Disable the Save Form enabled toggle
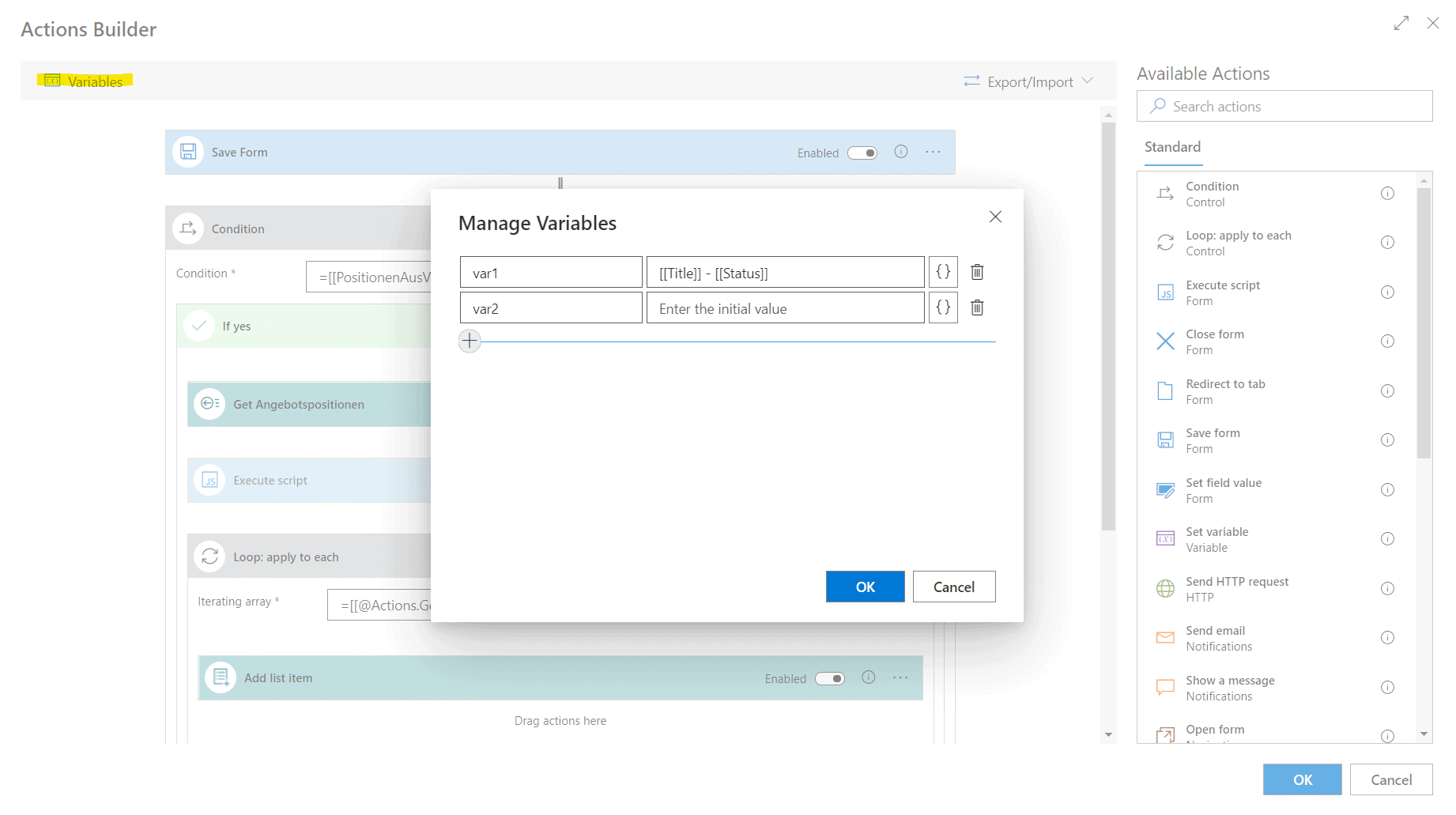This screenshot has height=815, width=1456. tap(862, 153)
